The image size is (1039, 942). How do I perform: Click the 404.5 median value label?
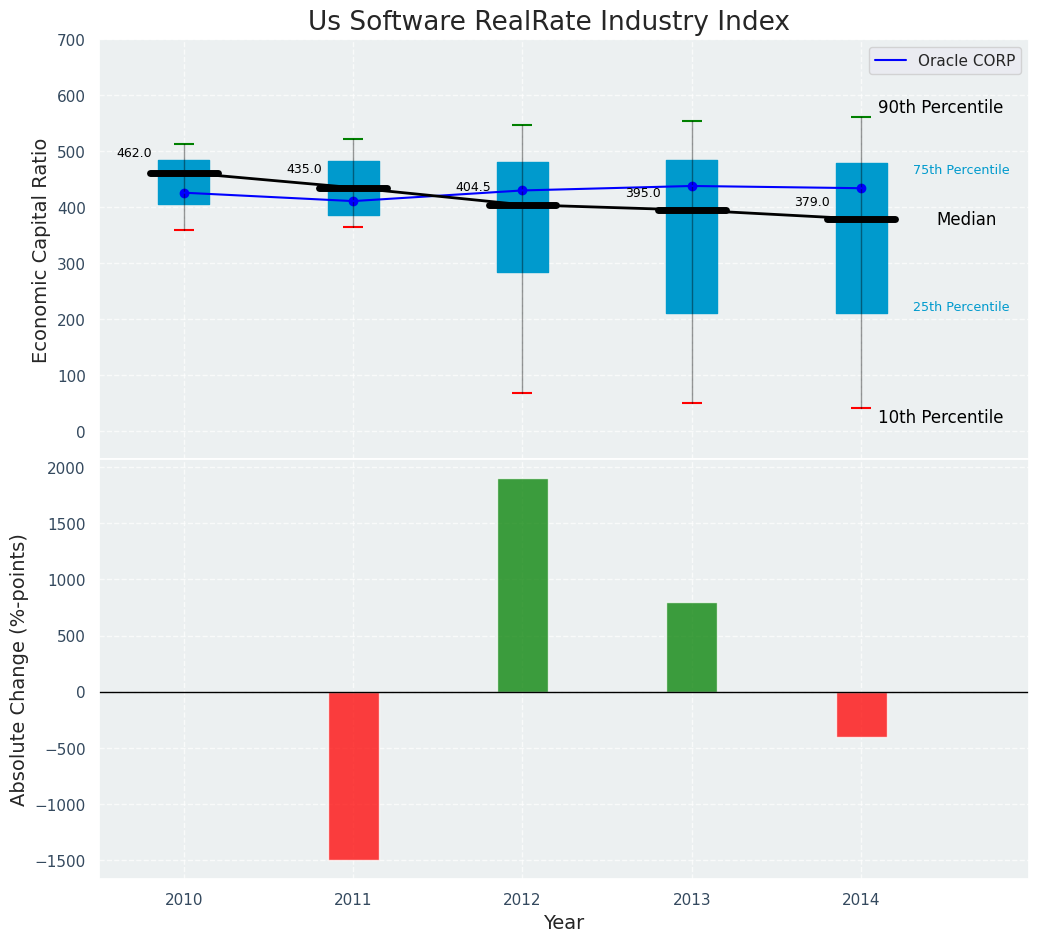pos(473,187)
